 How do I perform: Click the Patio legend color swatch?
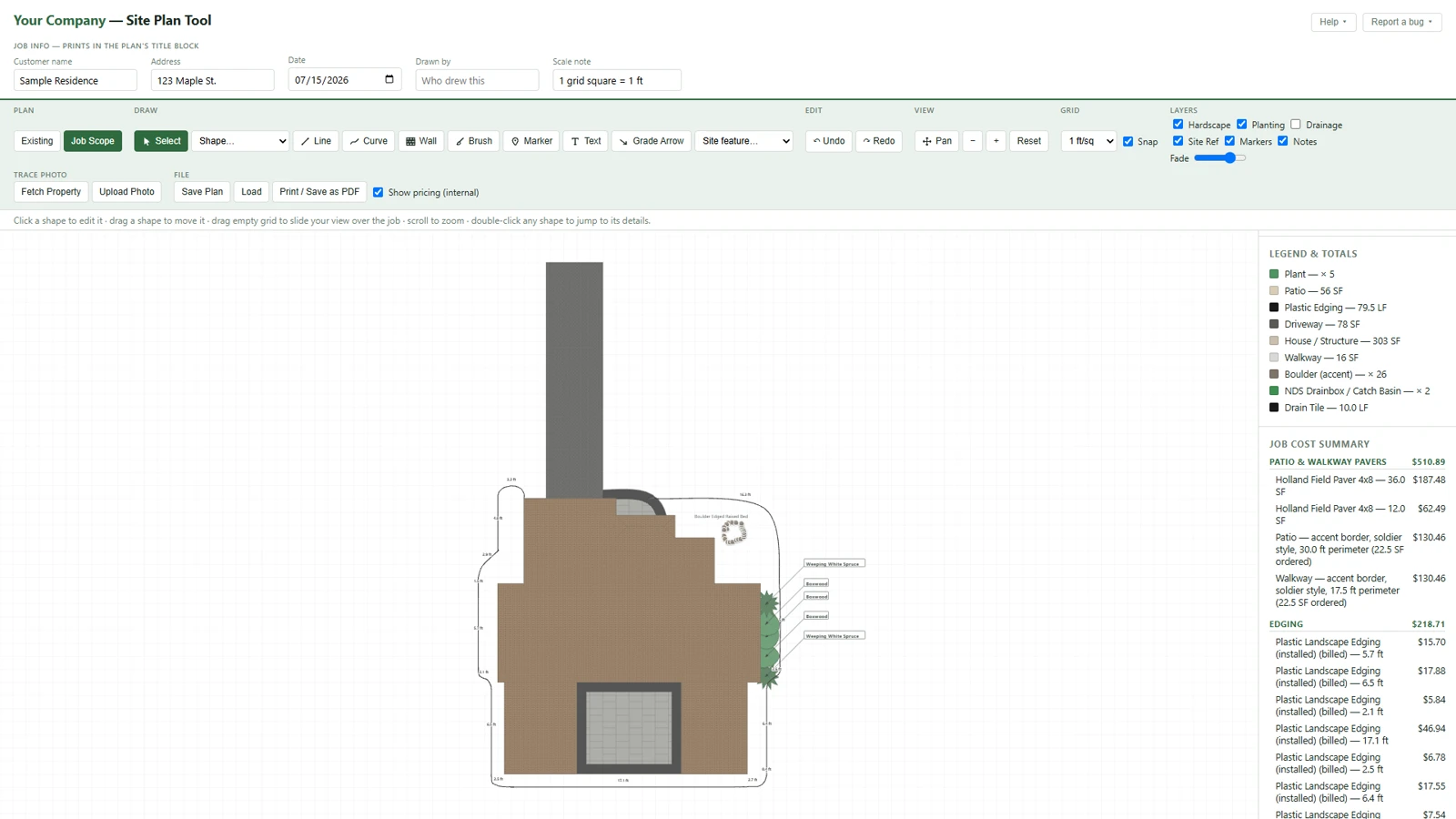1274,290
